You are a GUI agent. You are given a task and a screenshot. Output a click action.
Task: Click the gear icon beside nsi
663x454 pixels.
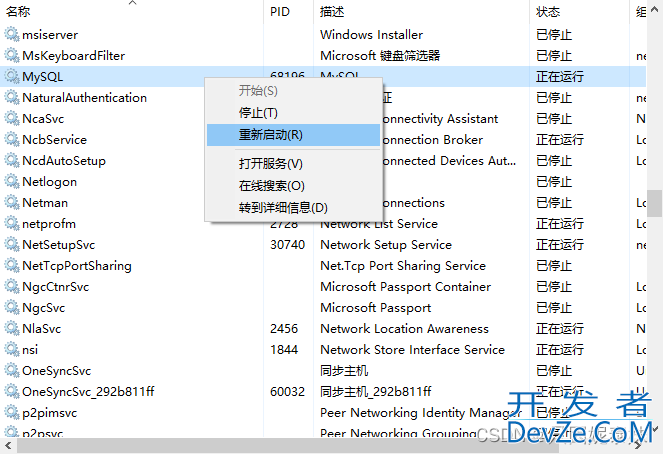tap(11, 350)
